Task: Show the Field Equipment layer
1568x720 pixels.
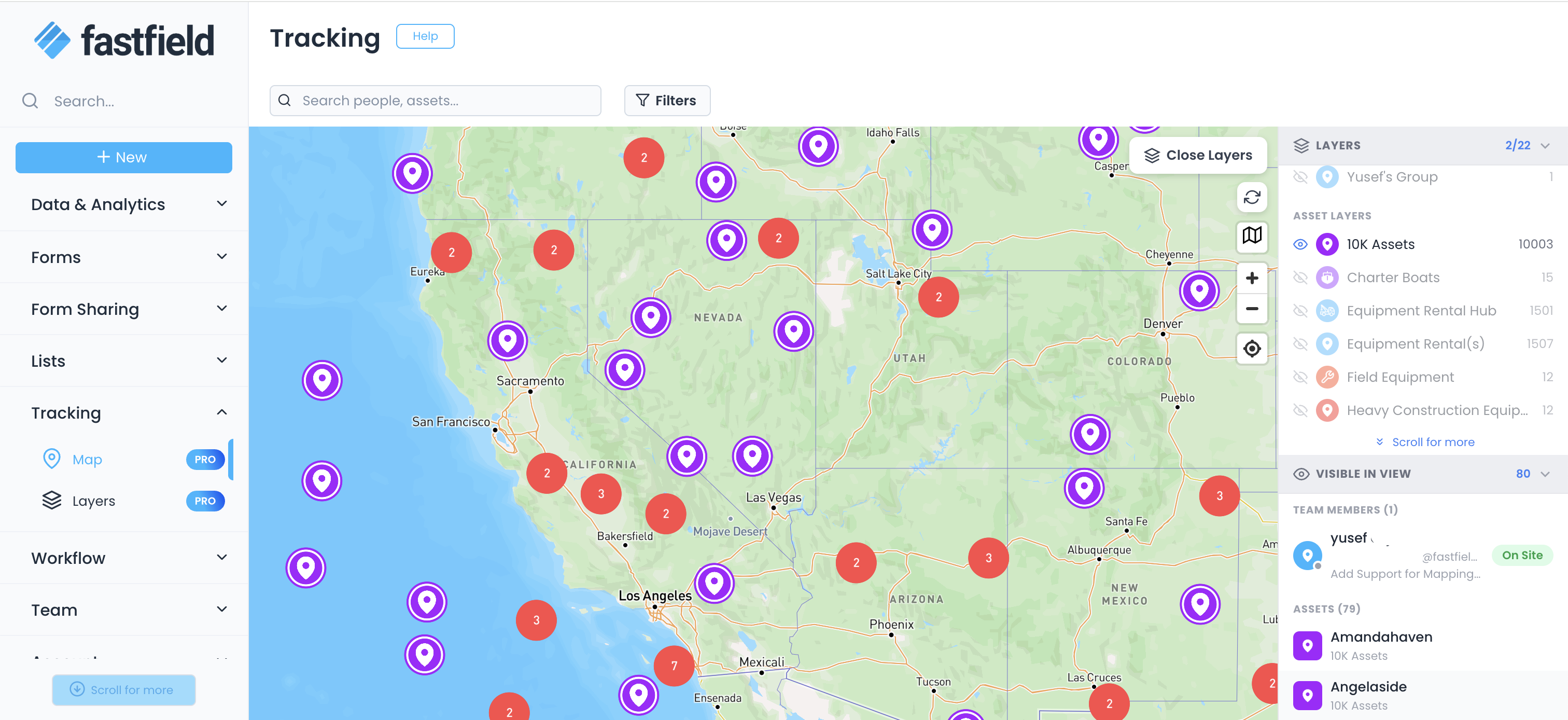Action: [x=1299, y=377]
